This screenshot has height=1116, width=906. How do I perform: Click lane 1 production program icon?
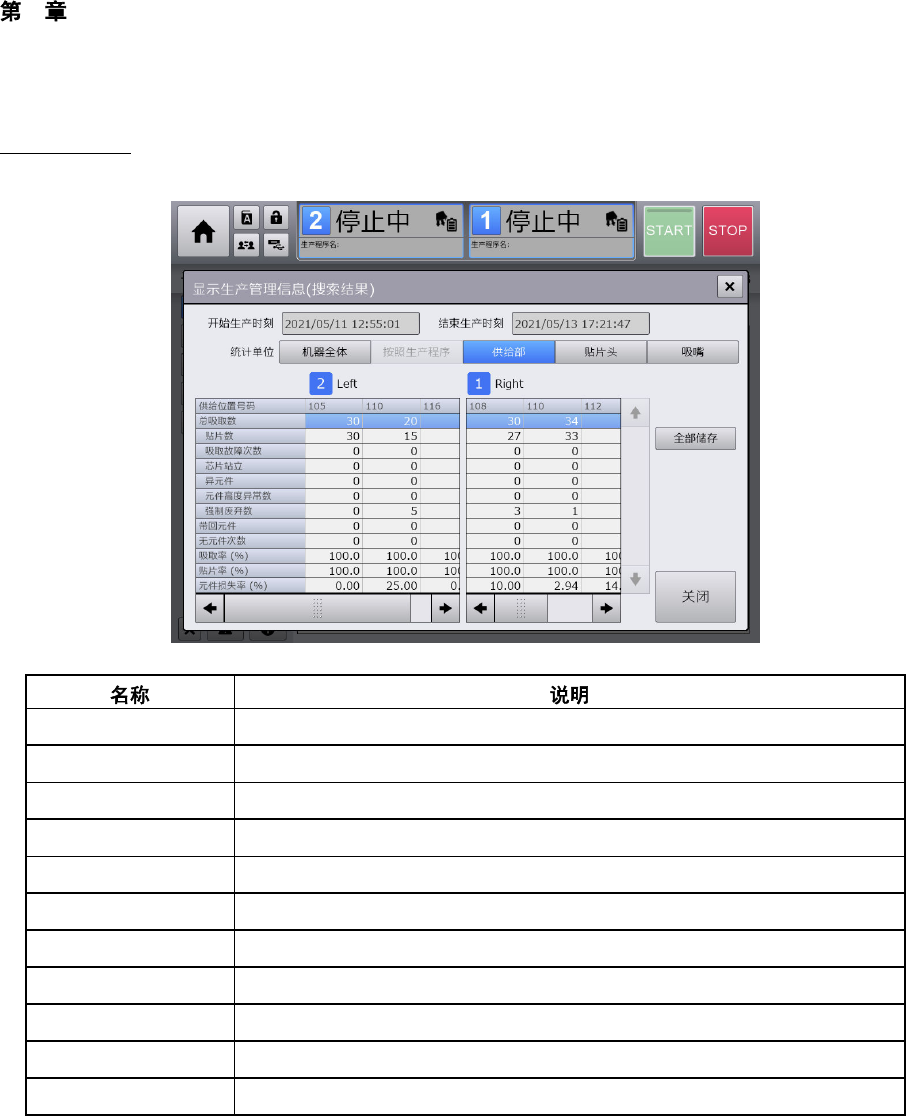click(616, 221)
